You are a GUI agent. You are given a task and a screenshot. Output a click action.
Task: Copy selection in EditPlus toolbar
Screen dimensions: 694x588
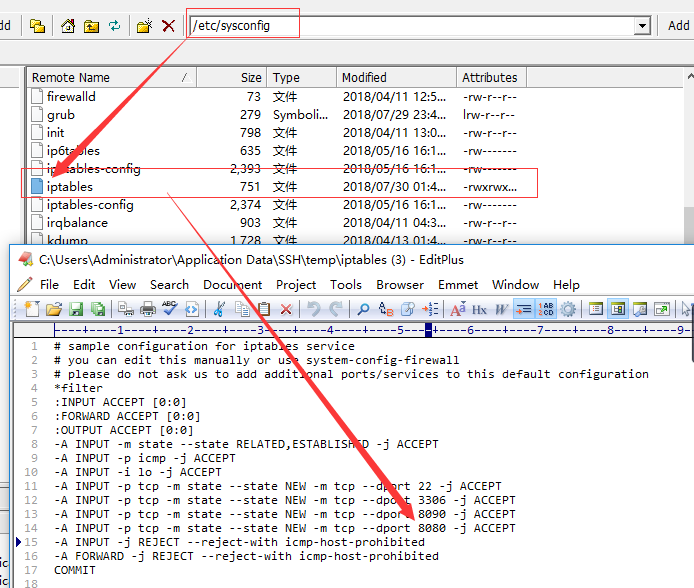242,309
